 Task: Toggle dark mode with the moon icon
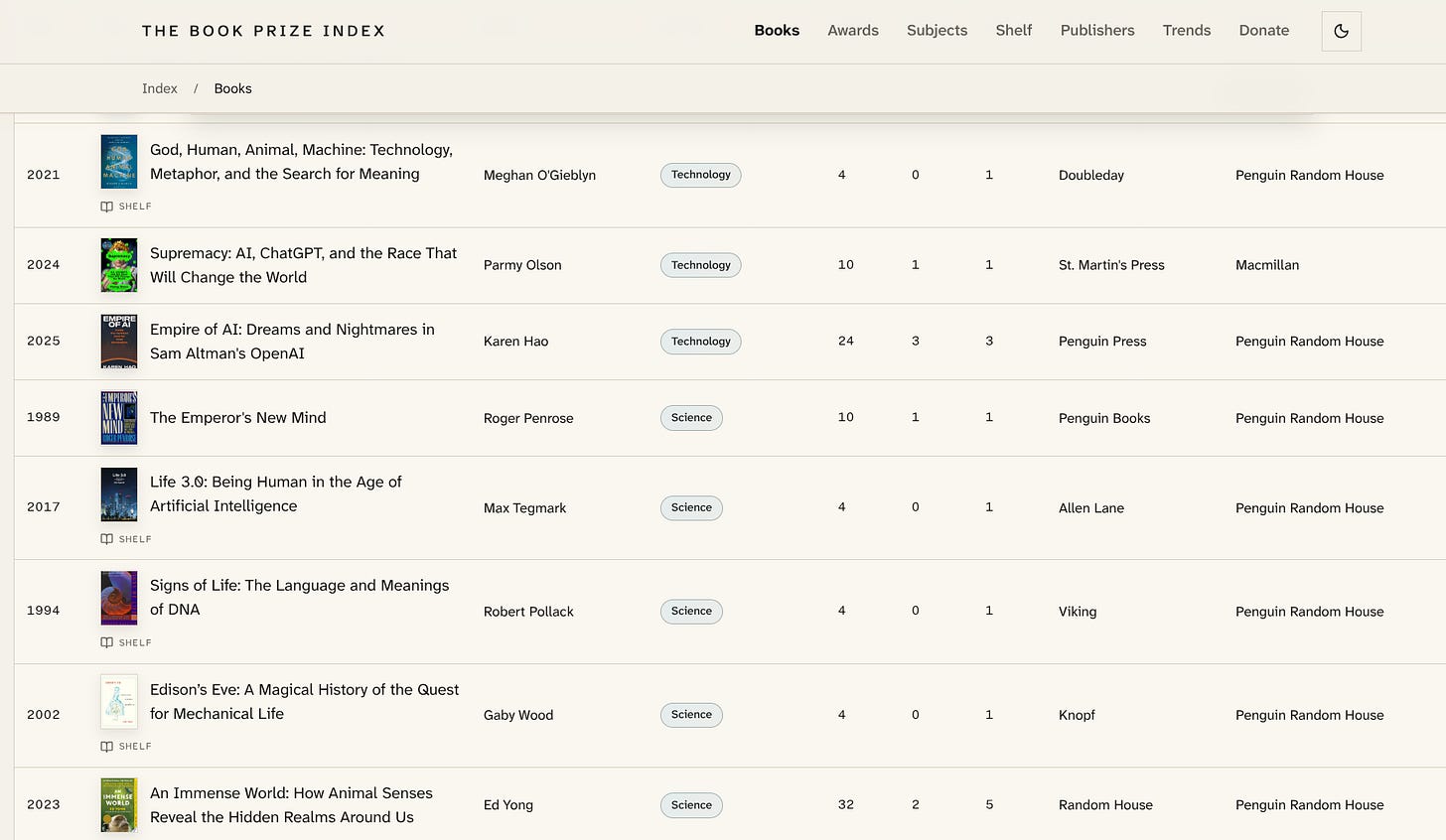[x=1341, y=31]
